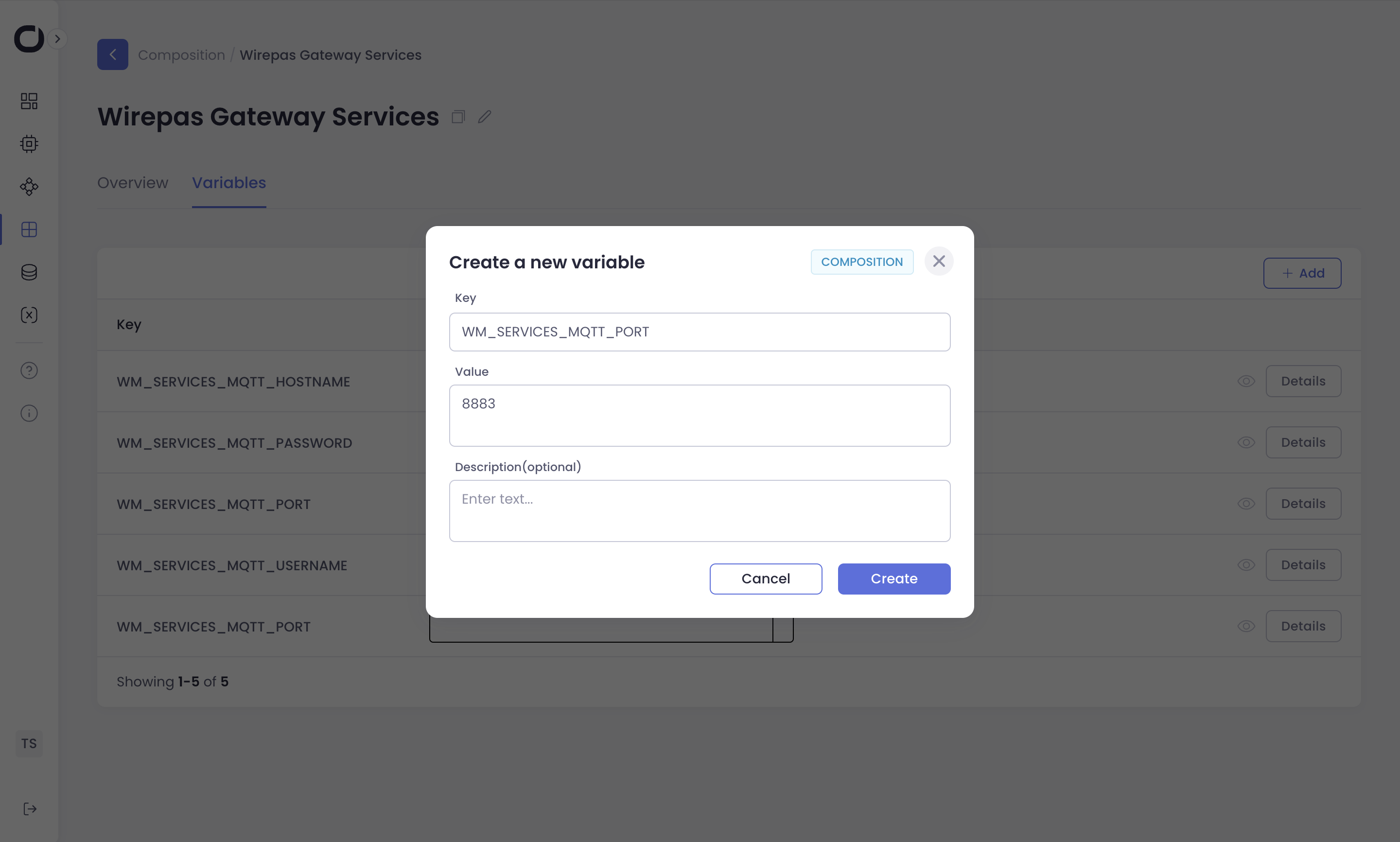Click the database stack icon in sidebar
This screenshot has height=842, width=1400.
29,272
